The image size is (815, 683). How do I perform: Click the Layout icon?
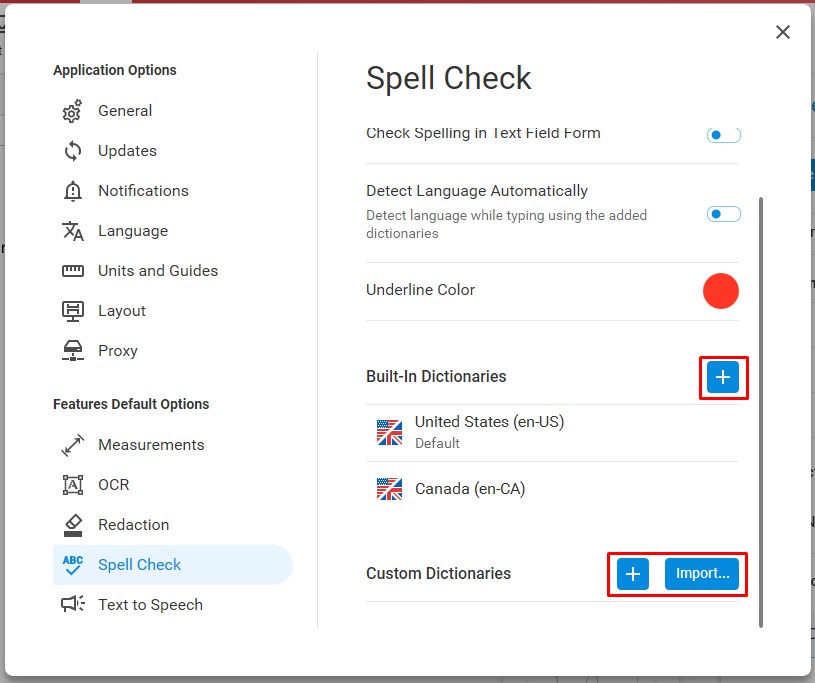click(73, 311)
